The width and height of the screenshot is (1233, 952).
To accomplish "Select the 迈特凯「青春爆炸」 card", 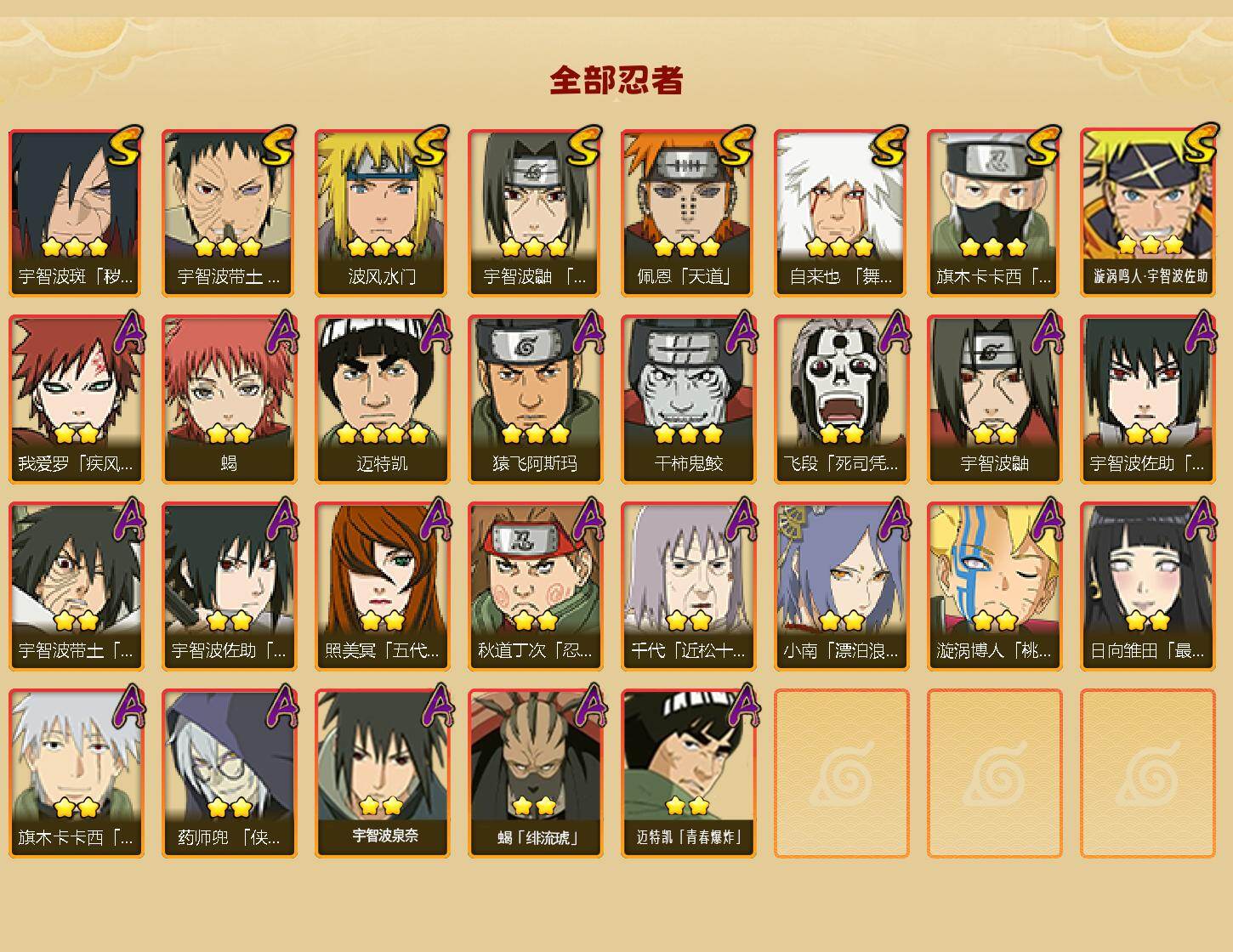I will click(x=688, y=773).
